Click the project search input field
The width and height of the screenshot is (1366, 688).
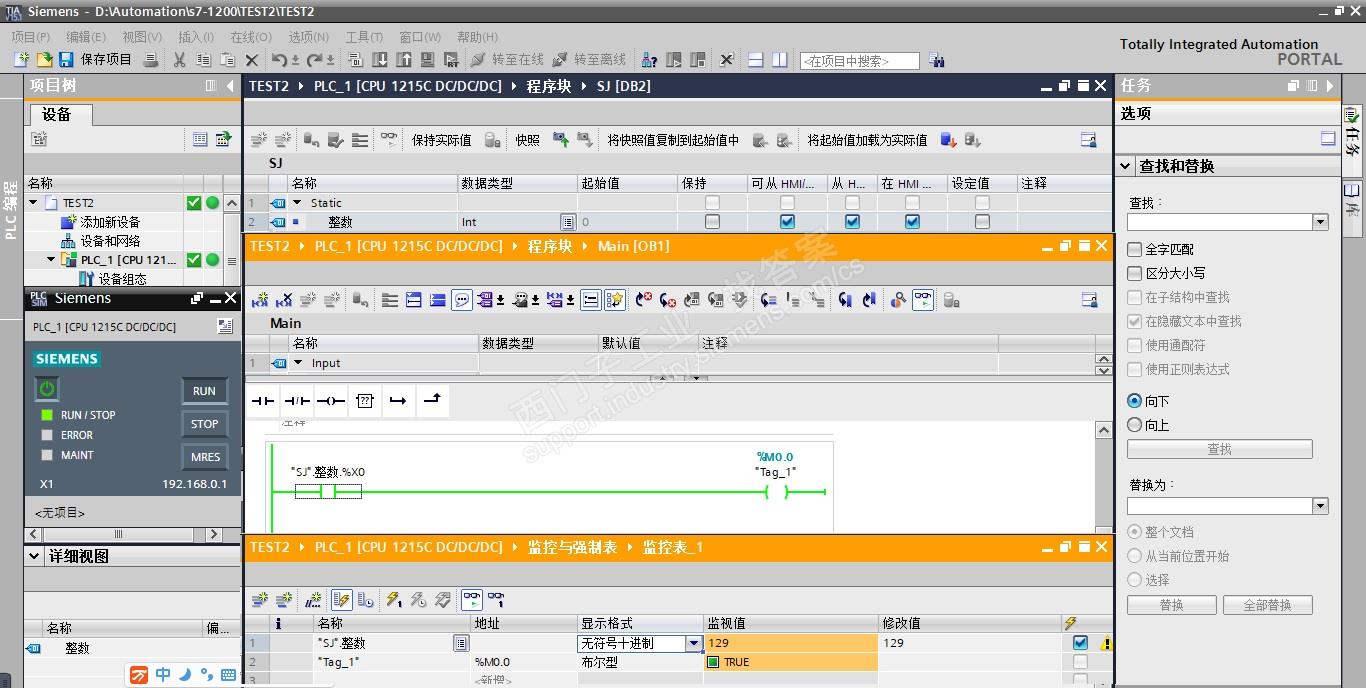pyautogui.click(x=859, y=61)
